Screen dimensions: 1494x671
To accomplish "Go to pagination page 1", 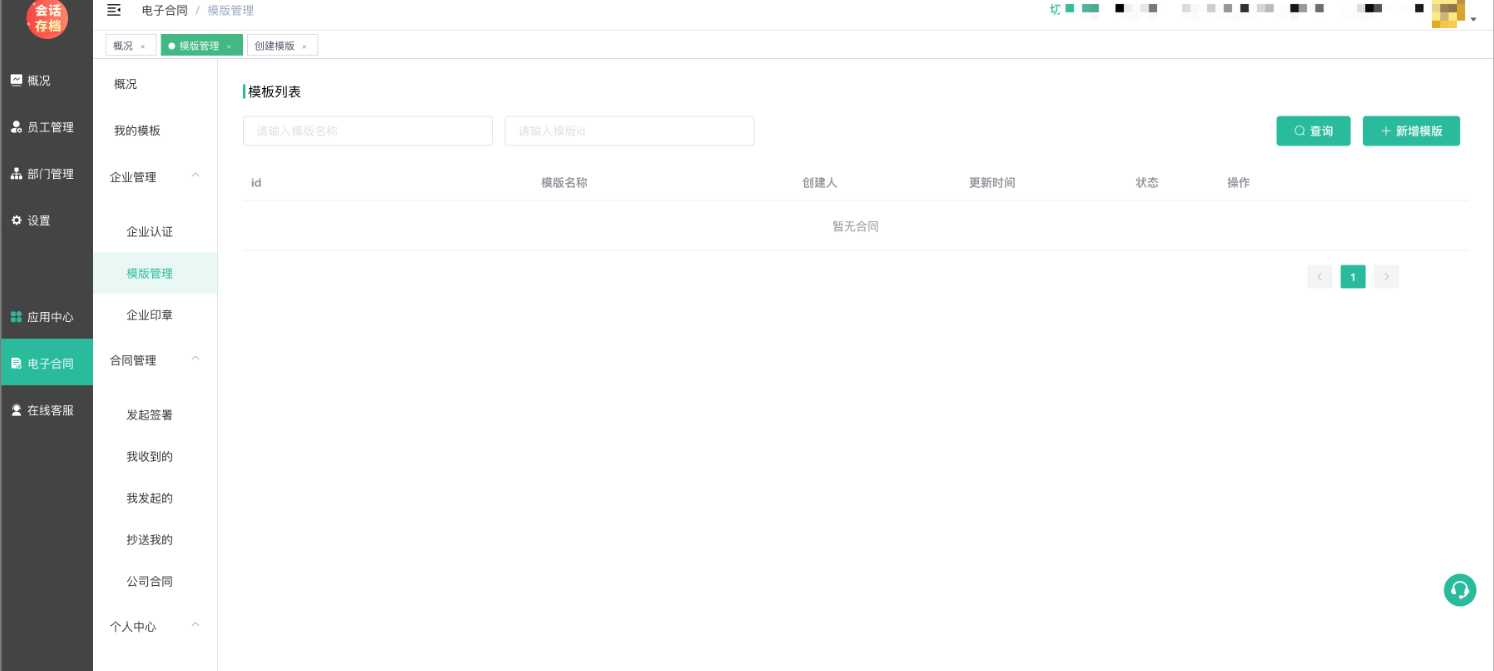I will [x=1352, y=277].
